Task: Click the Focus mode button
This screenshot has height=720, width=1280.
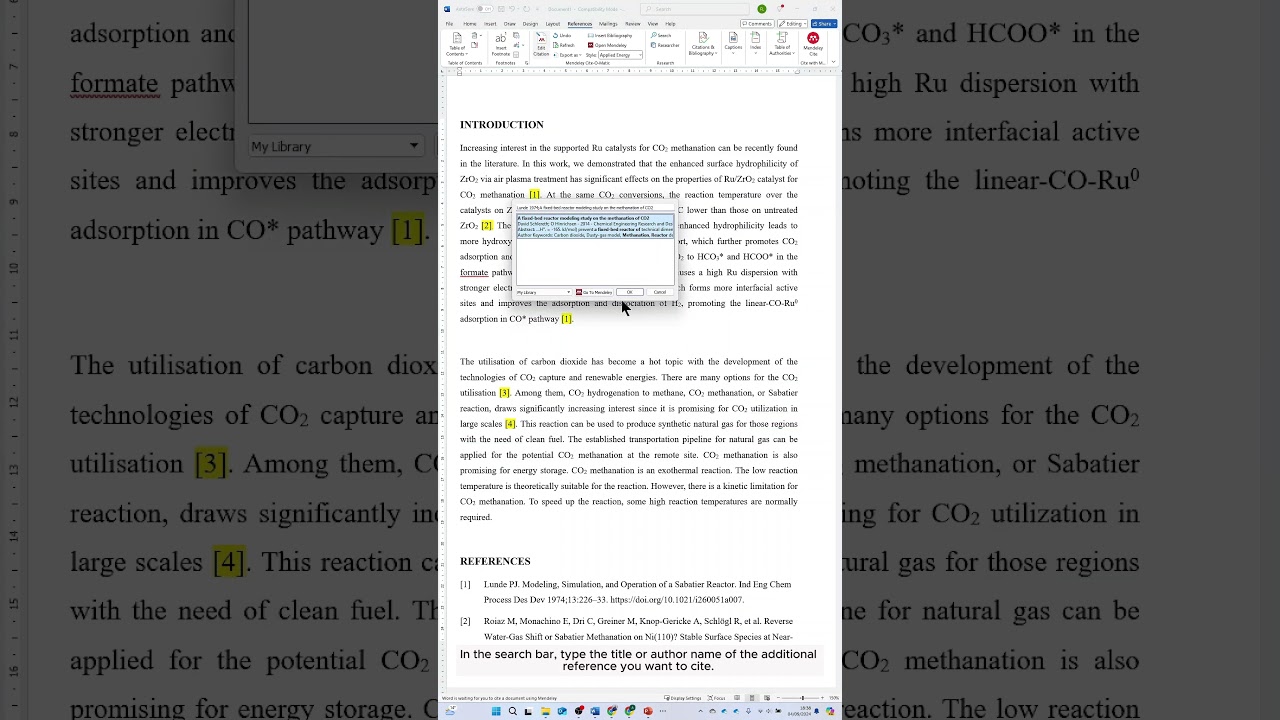Action: 716,698
